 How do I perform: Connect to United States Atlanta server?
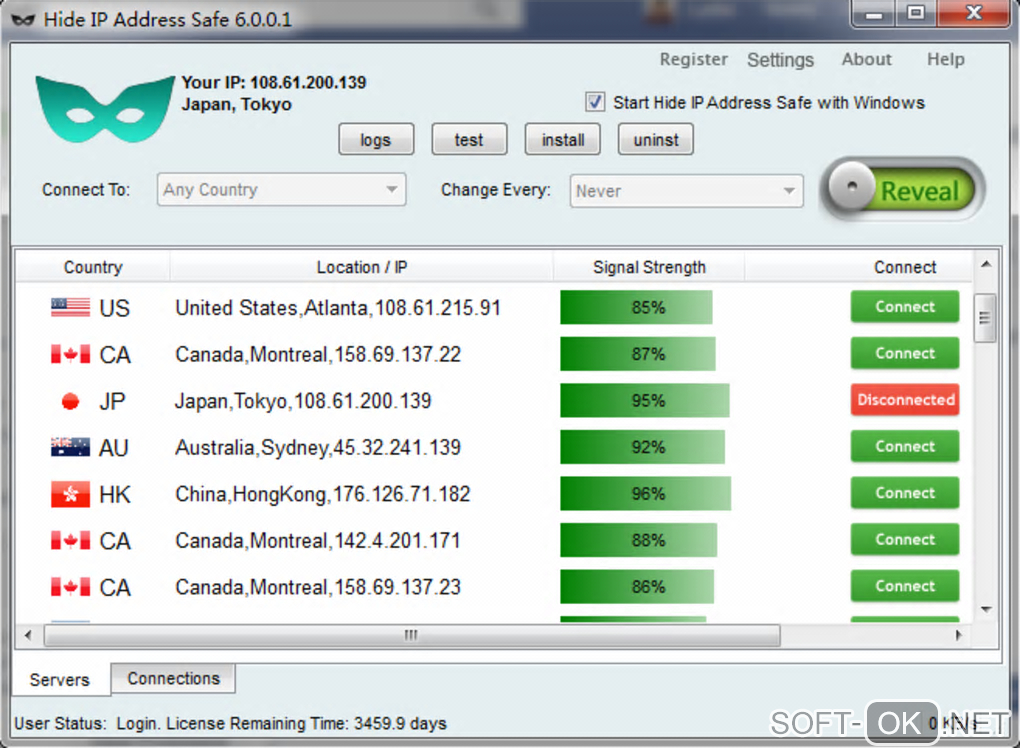coord(905,306)
